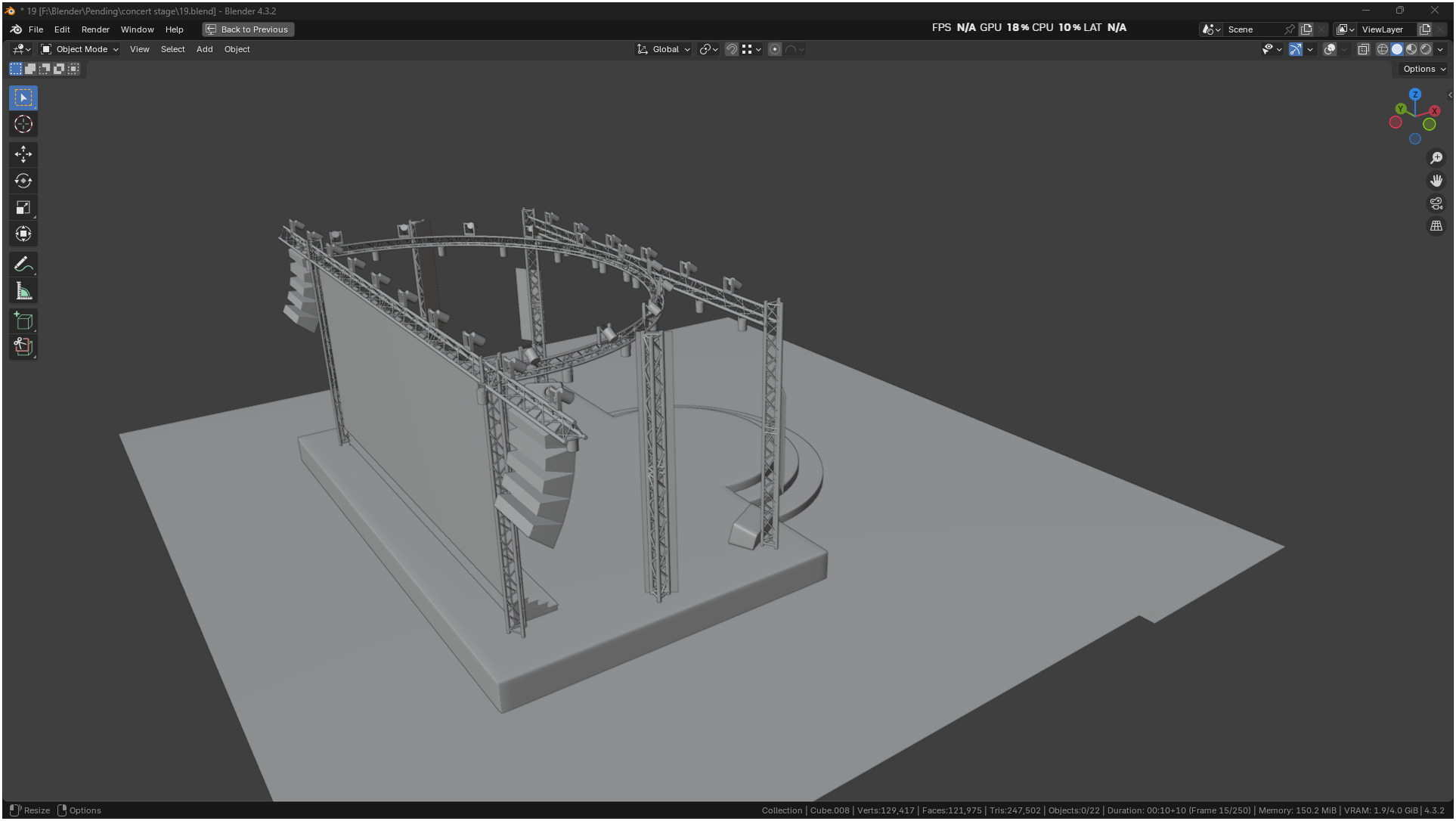1456x821 pixels.
Task: Pick the Add Cube tool
Action: [23, 321]
